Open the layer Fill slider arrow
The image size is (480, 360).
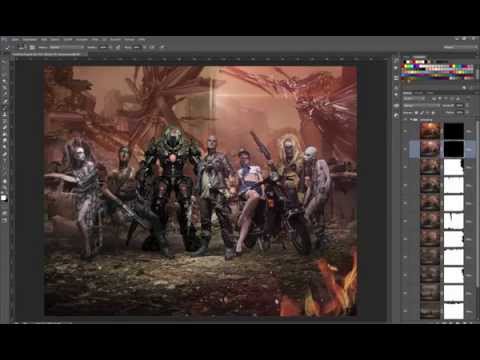pyautogui.click(x=468, y=113)
